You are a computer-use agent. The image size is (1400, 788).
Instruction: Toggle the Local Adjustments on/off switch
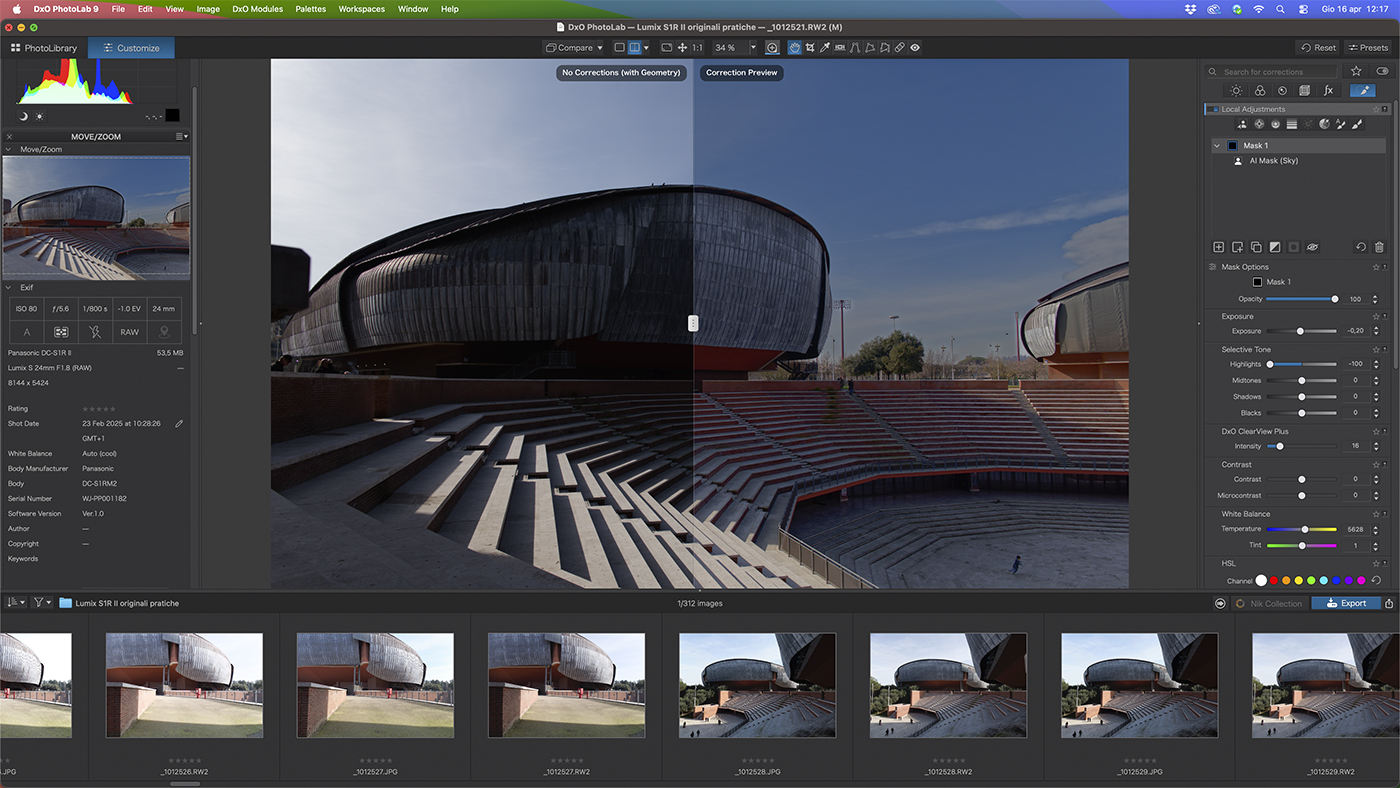point(1213,109)
